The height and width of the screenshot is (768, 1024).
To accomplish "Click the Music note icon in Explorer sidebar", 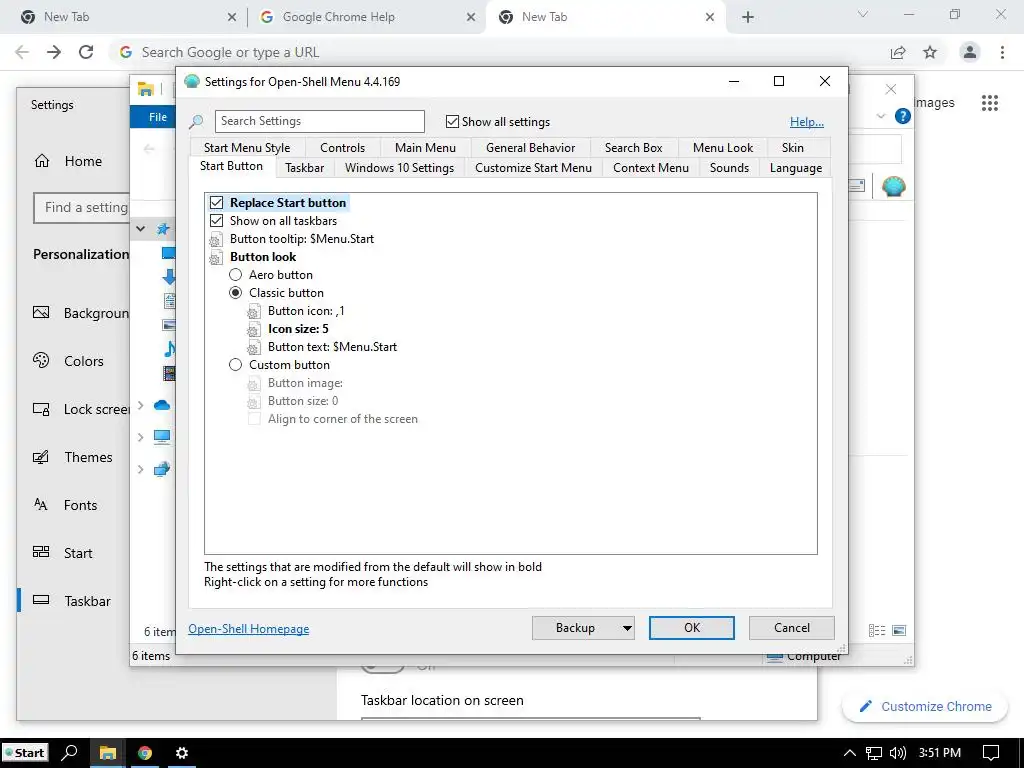I will pyautogui.click(x=169, y=349).
